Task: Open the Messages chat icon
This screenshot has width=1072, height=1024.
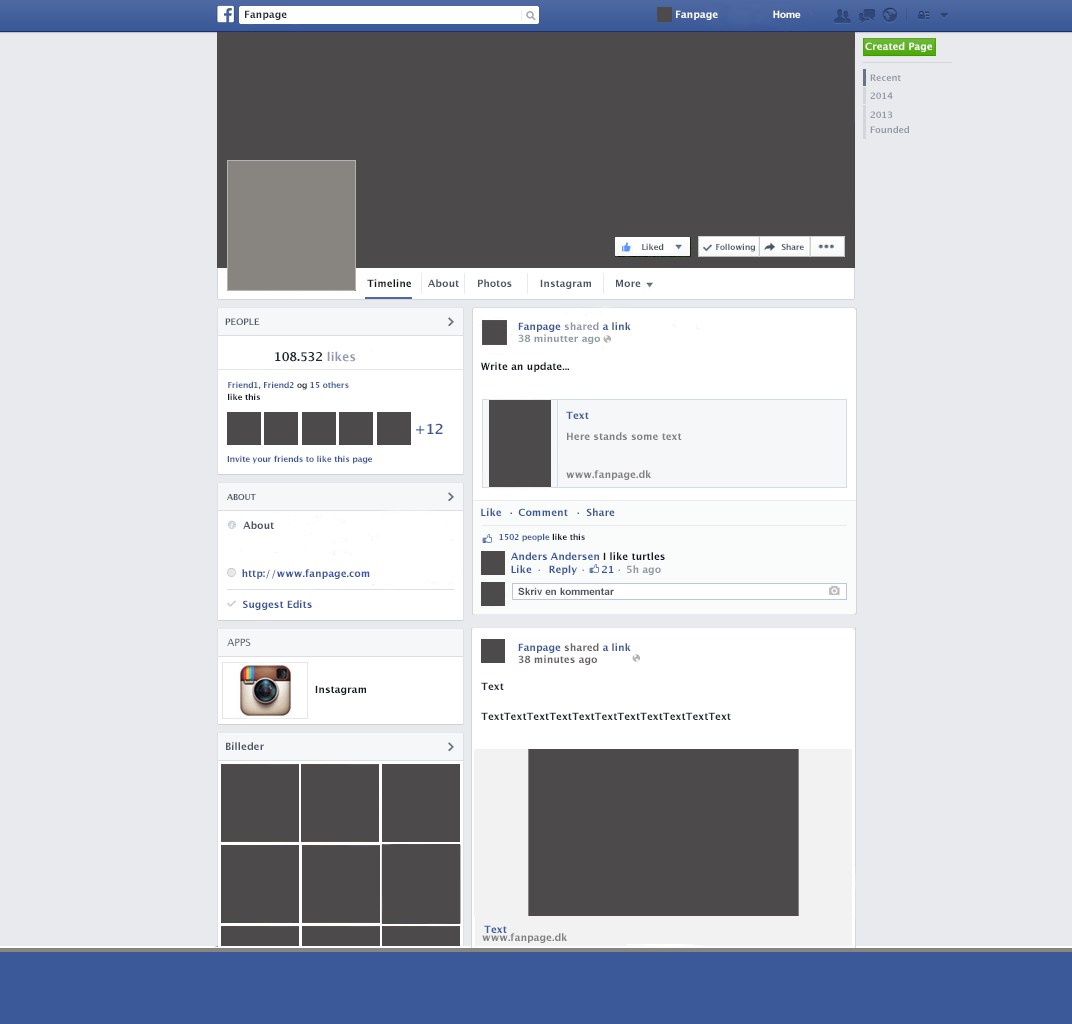Action: point(867,14)
